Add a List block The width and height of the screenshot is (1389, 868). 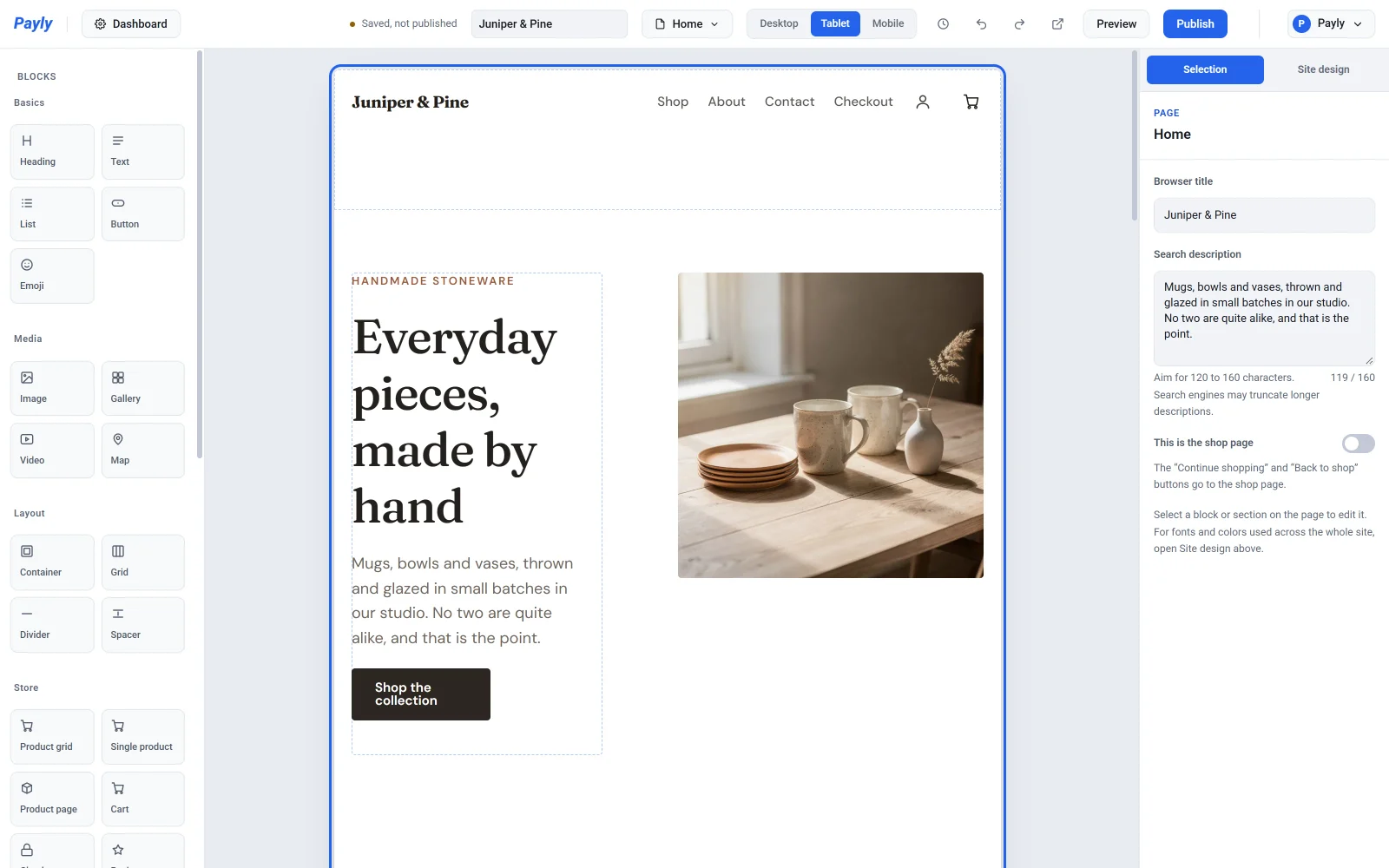click(x=52, y=214)
